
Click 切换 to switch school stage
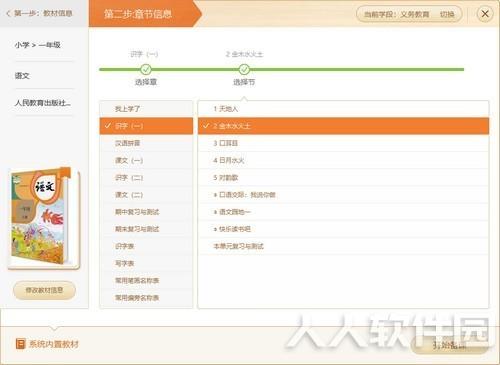click(447, 14)
